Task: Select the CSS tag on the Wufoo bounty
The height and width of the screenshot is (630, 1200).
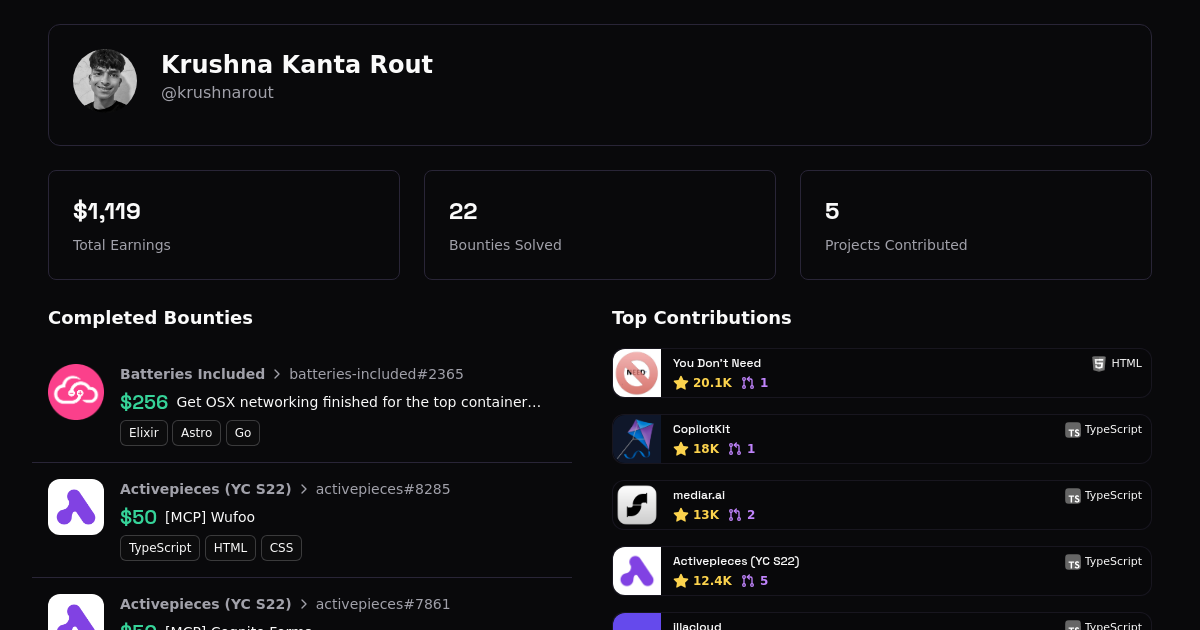Action: click(281, 548)
